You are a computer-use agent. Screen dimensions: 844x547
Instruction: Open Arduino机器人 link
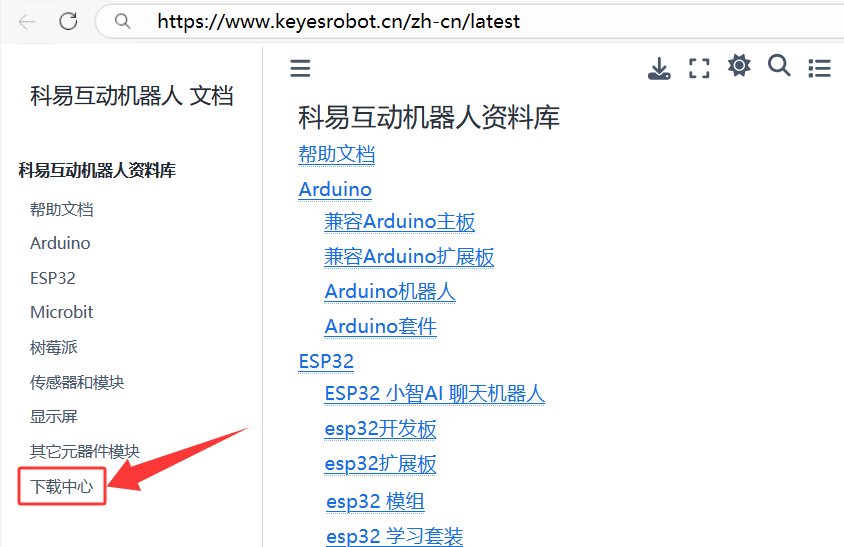pyautogui.click(x=390, y=292)
